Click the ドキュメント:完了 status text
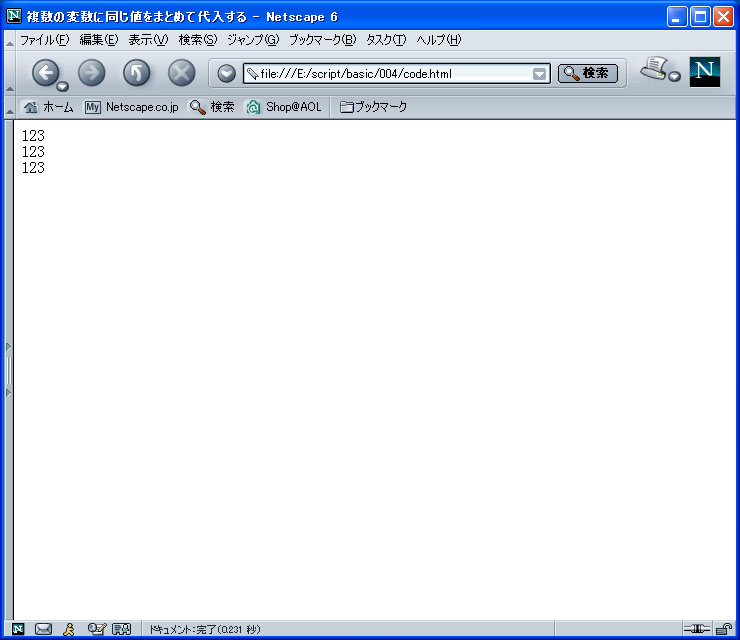The height and width of the screenshot is (640, 740). (x=205, y=629)
